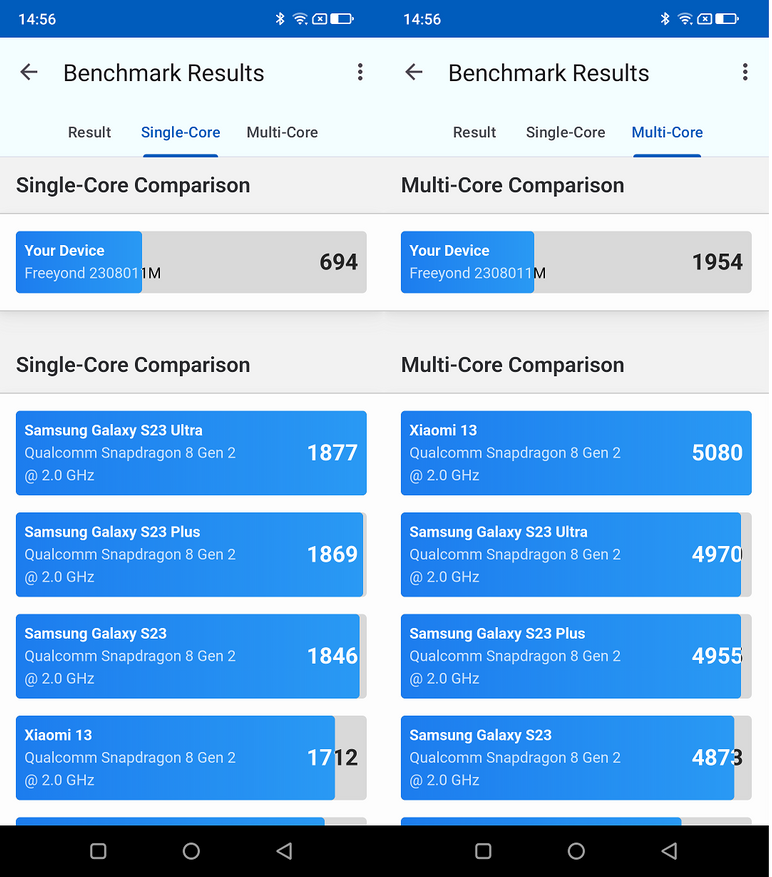The height and width of the screenshot is (877, 772).
Task: Open three-dot overflow menu on left screen
Action: (360, 72)
